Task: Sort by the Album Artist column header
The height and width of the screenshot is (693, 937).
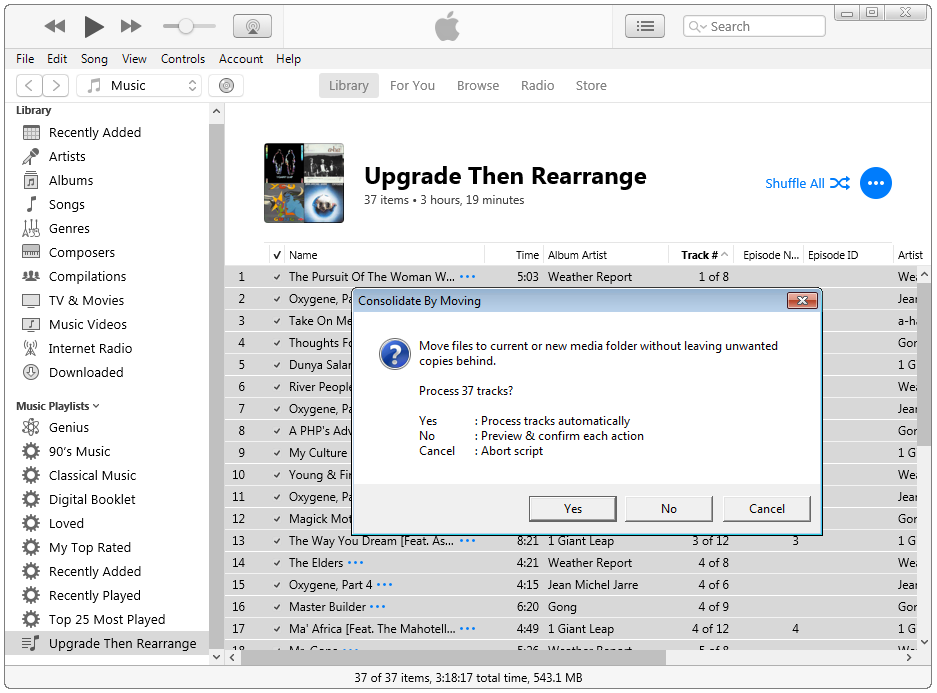Action: (605, 255)
